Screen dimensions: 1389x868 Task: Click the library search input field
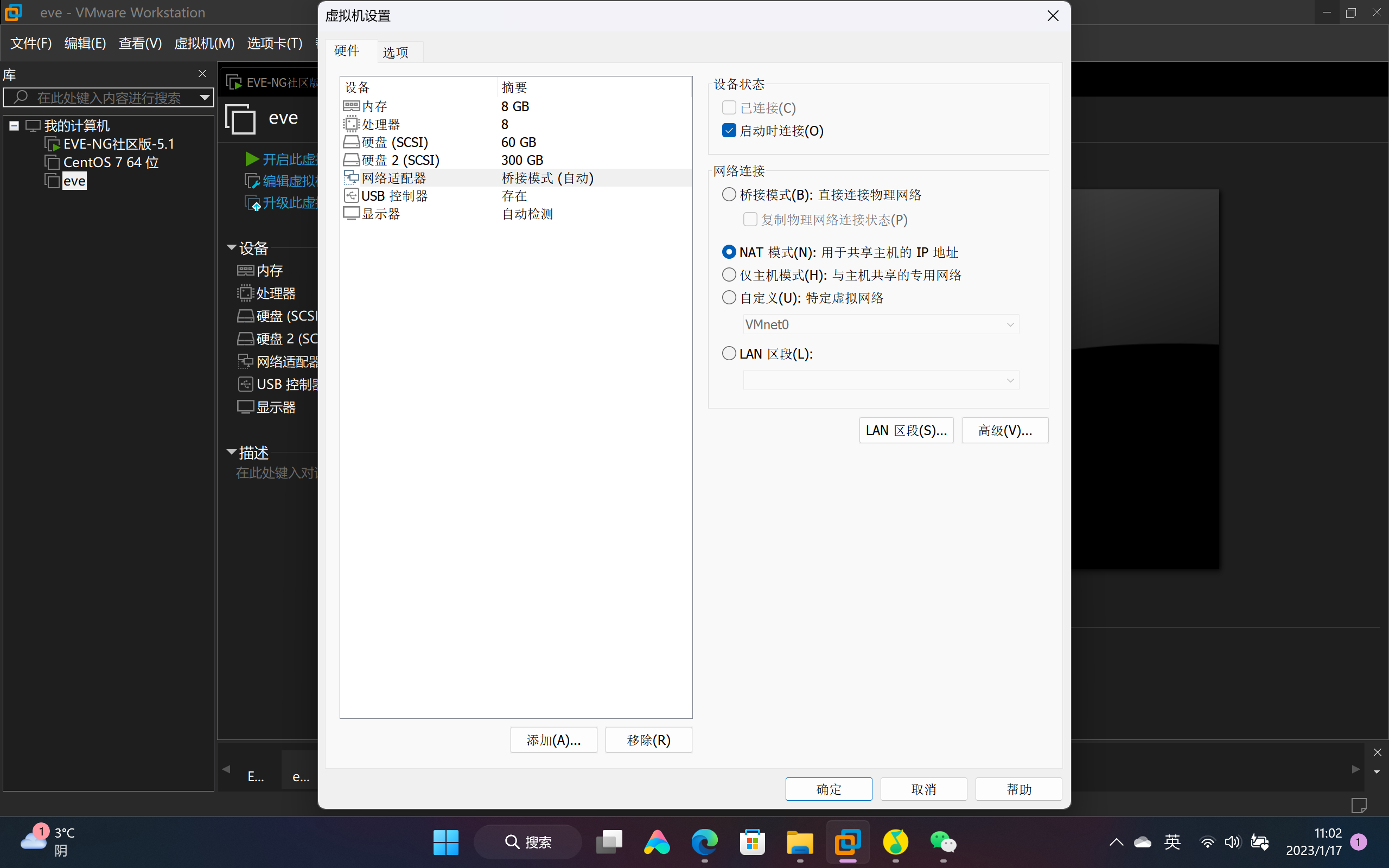(109, 98)
